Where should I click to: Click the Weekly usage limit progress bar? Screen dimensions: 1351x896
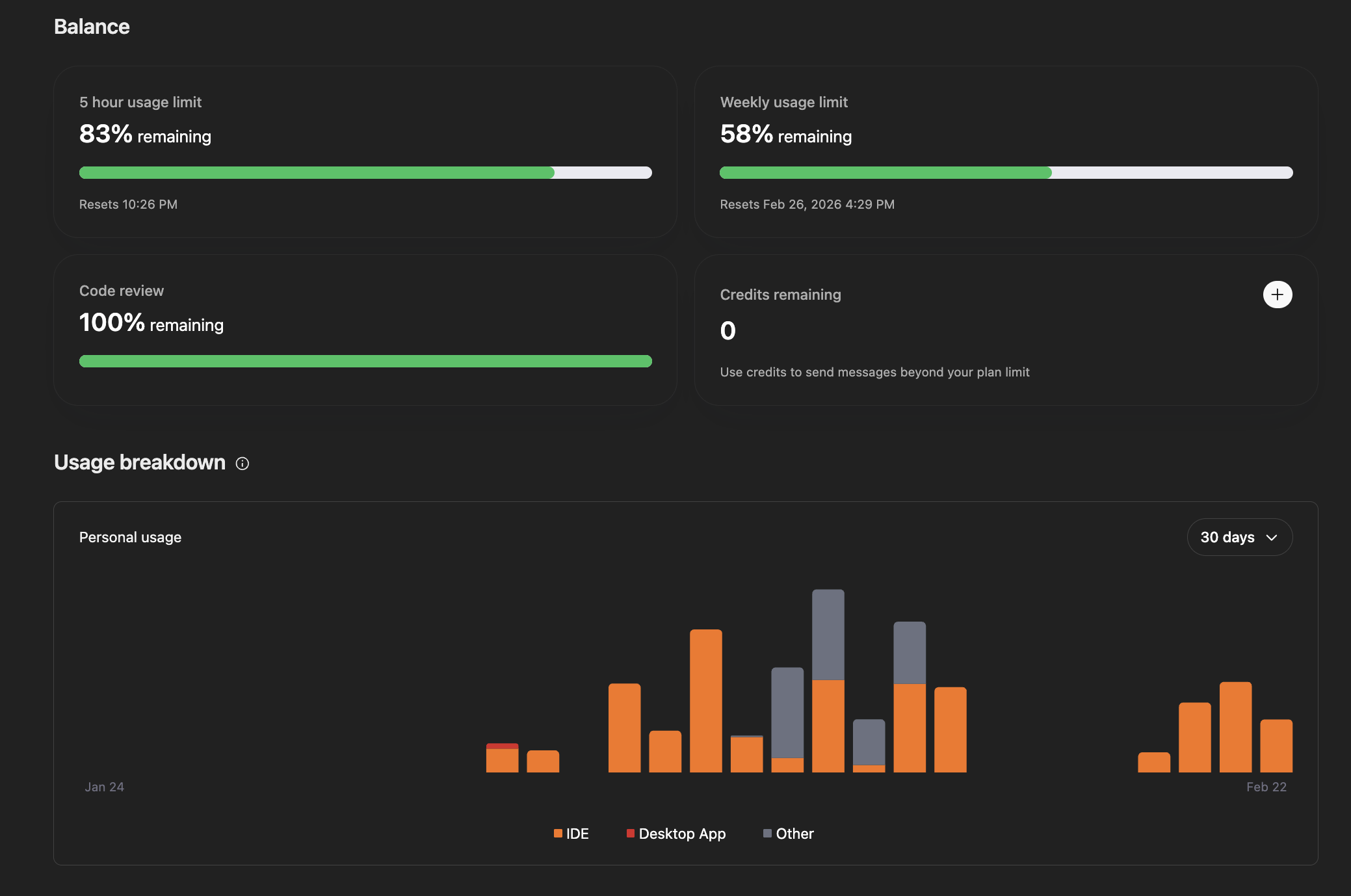tap(1006, 173)
